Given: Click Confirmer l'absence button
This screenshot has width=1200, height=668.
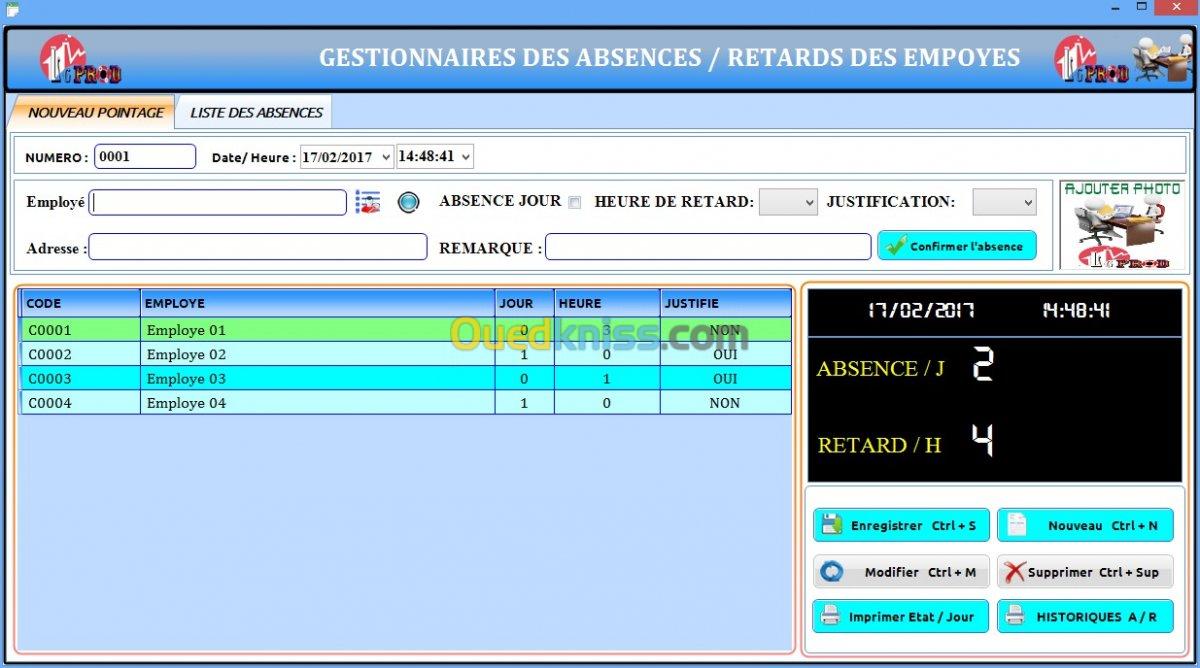Looking at the screenshot, I should point(956,246).
